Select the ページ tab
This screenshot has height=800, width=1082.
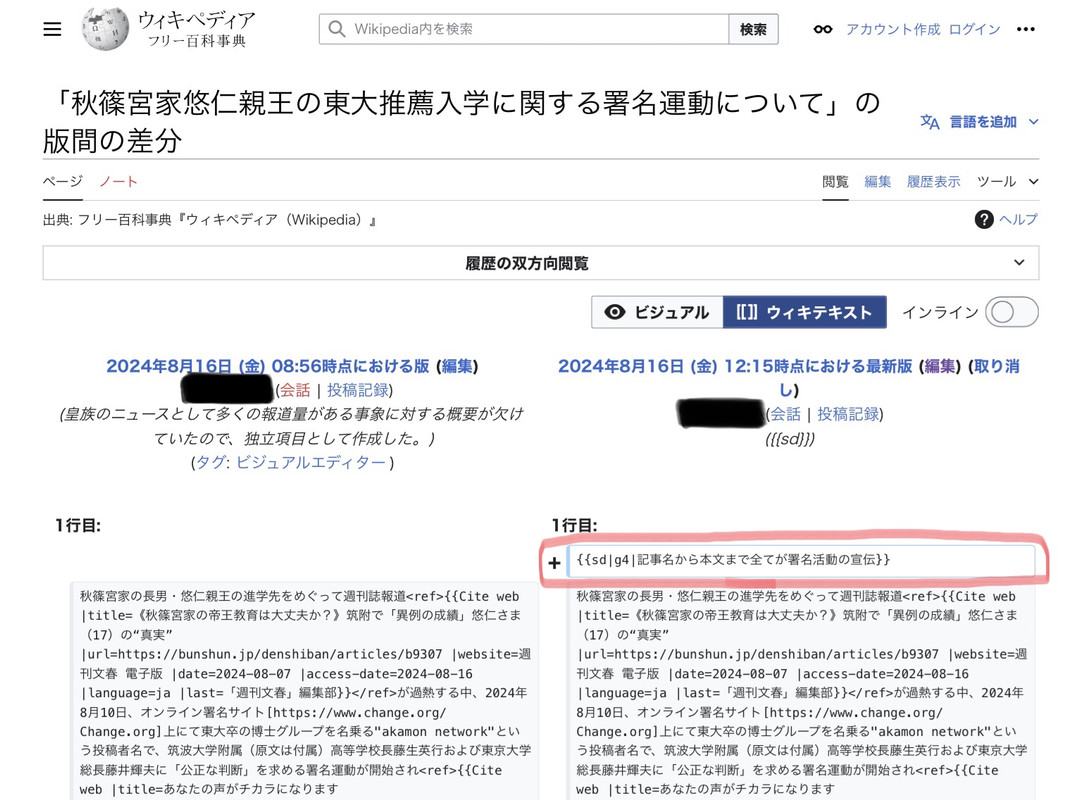pyautogui.click(x=63, y=182)
